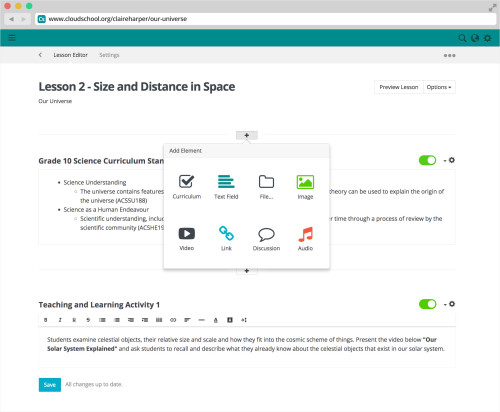The height and width of the screenshot is (412, 500).
Task: Click the last editor toolbar icon
Action: (244, 320)
